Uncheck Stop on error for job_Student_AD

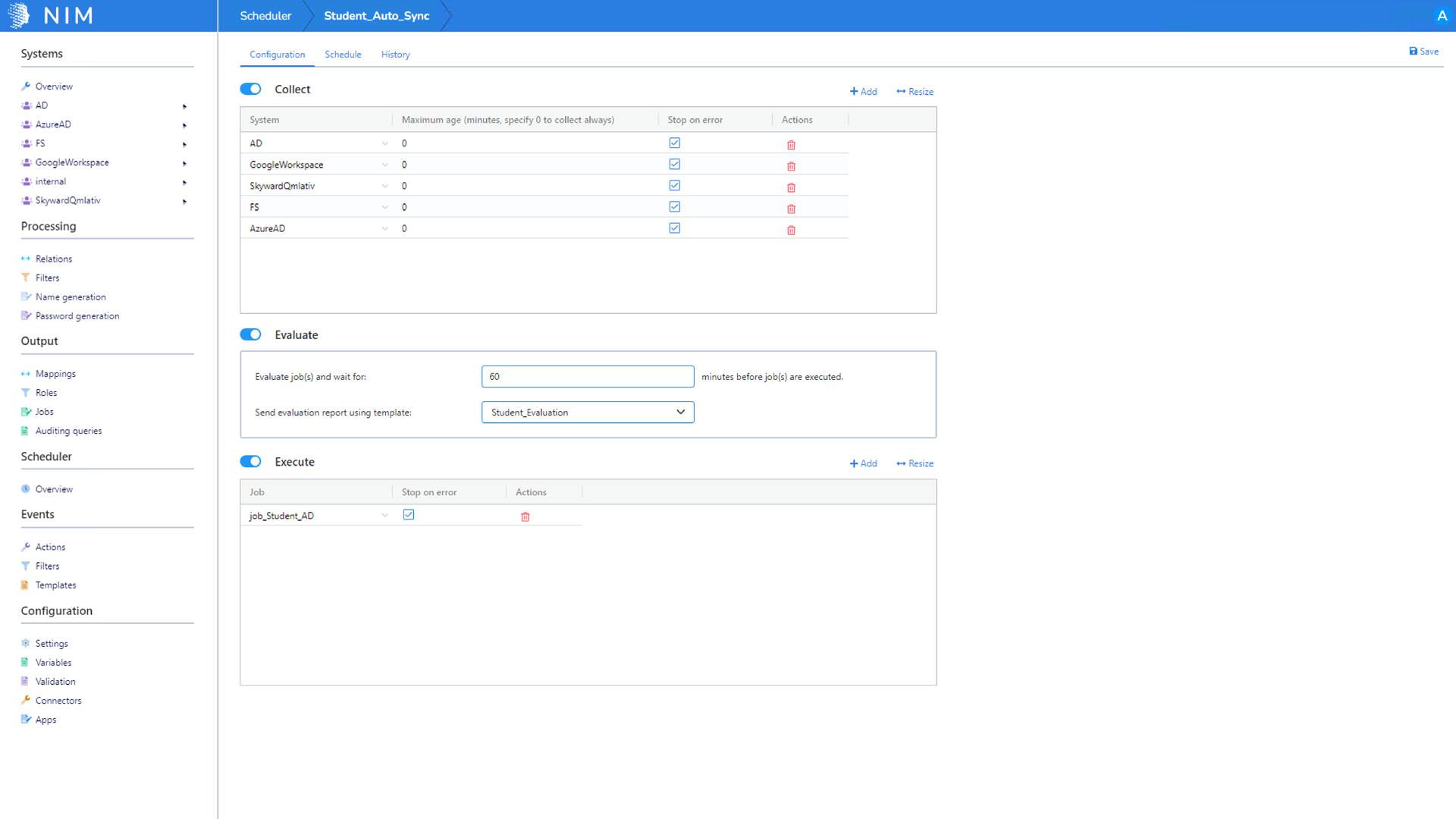coord(409,514)
